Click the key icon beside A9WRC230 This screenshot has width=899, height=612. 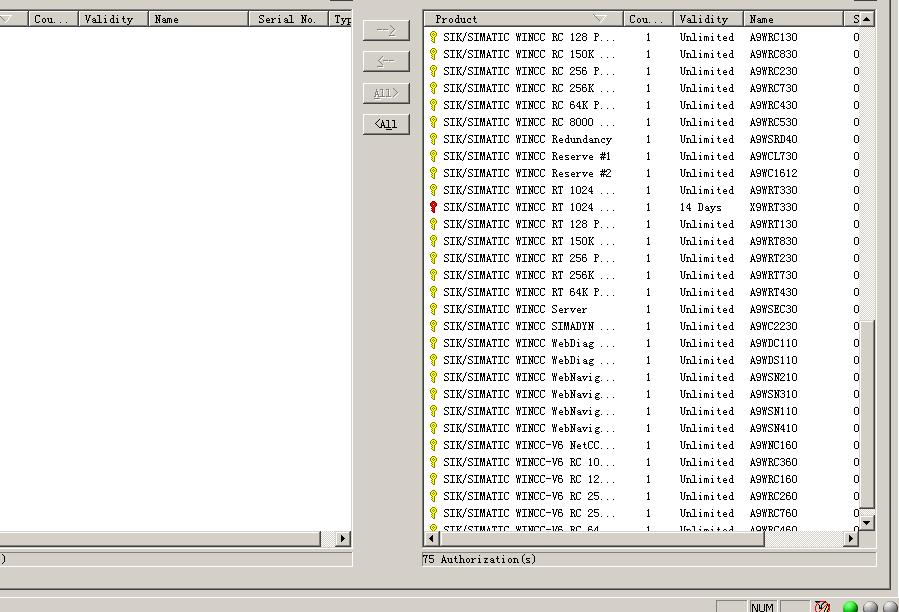(433, 71)
